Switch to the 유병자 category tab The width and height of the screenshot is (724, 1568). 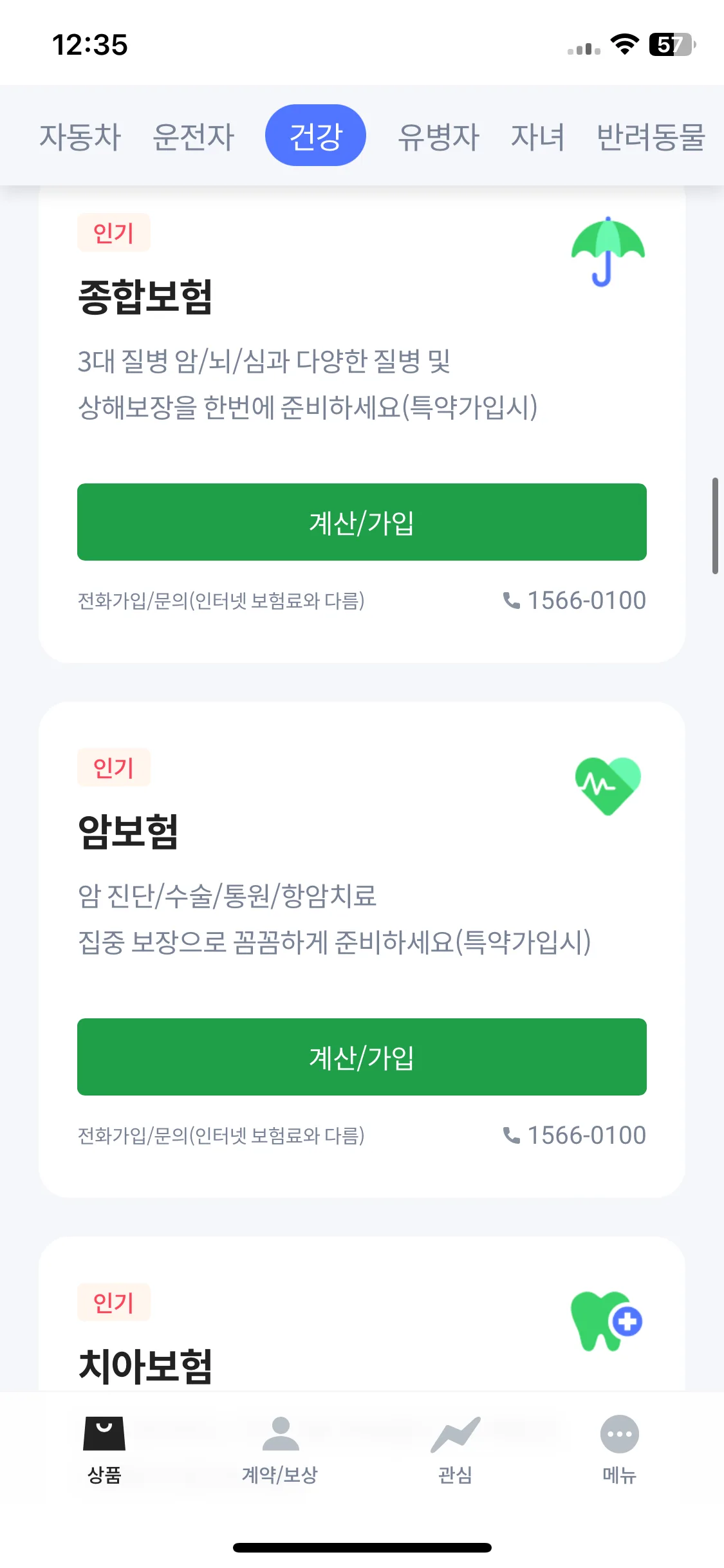438,136
